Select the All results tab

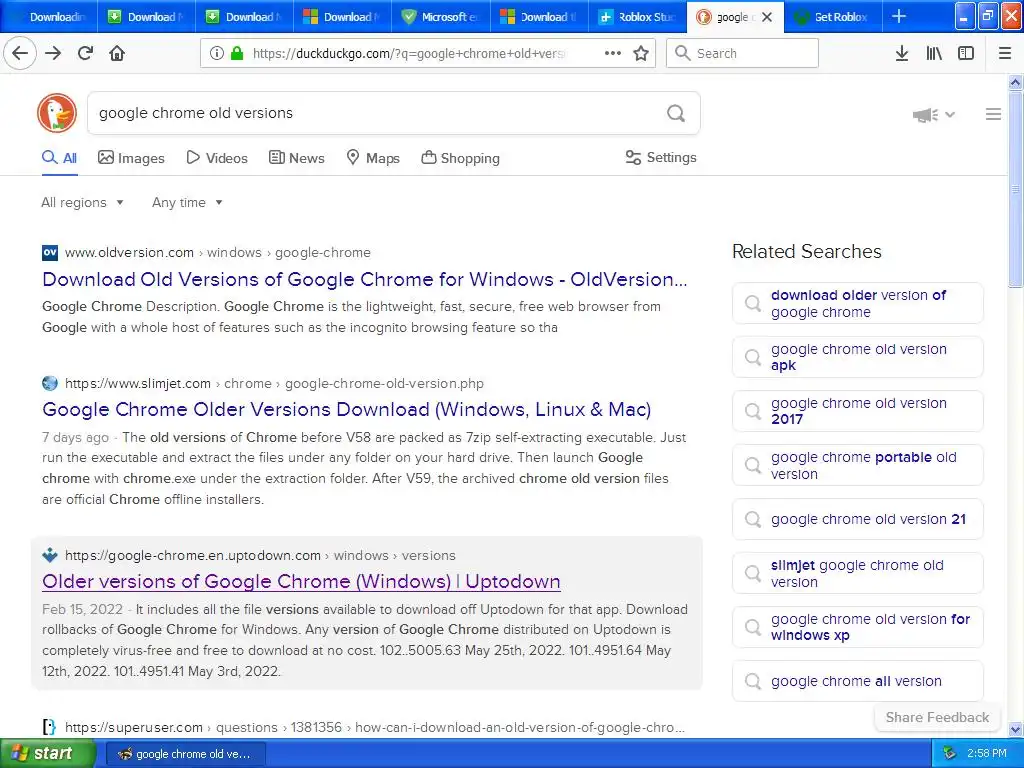(59, 158)
